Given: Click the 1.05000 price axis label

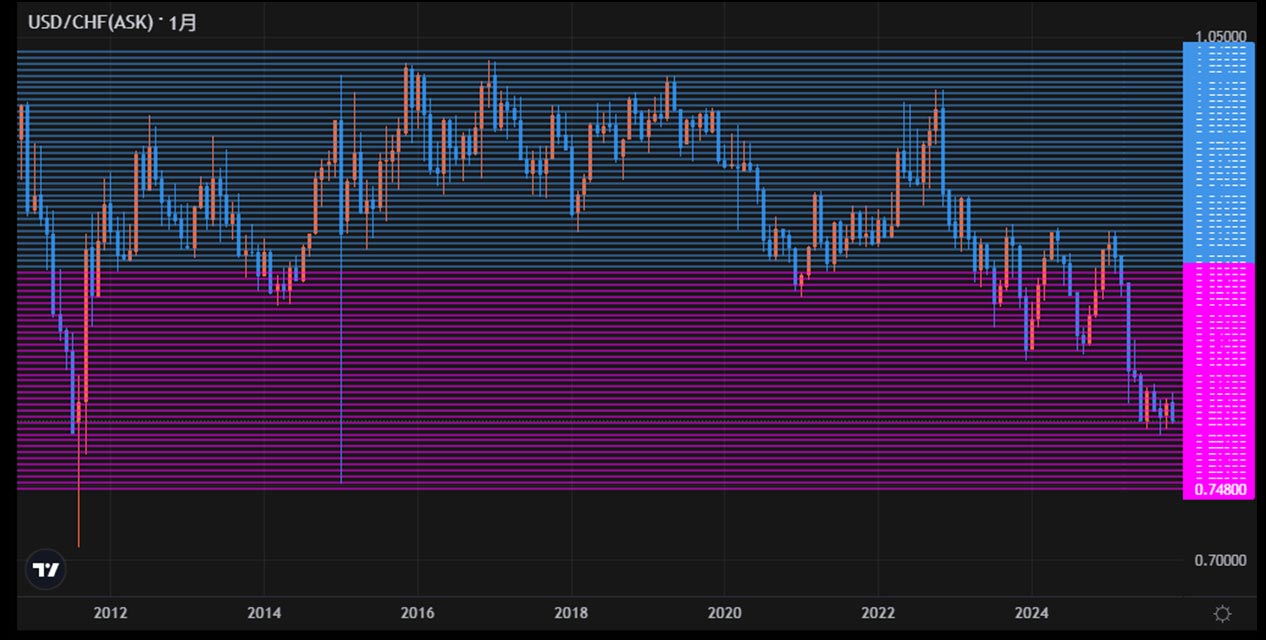Looking at the screenshot, I should [1219, 37].
